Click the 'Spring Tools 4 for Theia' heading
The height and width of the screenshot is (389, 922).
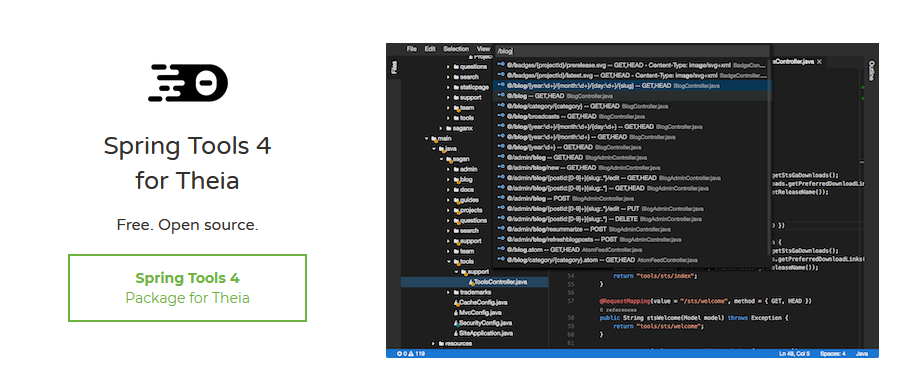point(187,163)
